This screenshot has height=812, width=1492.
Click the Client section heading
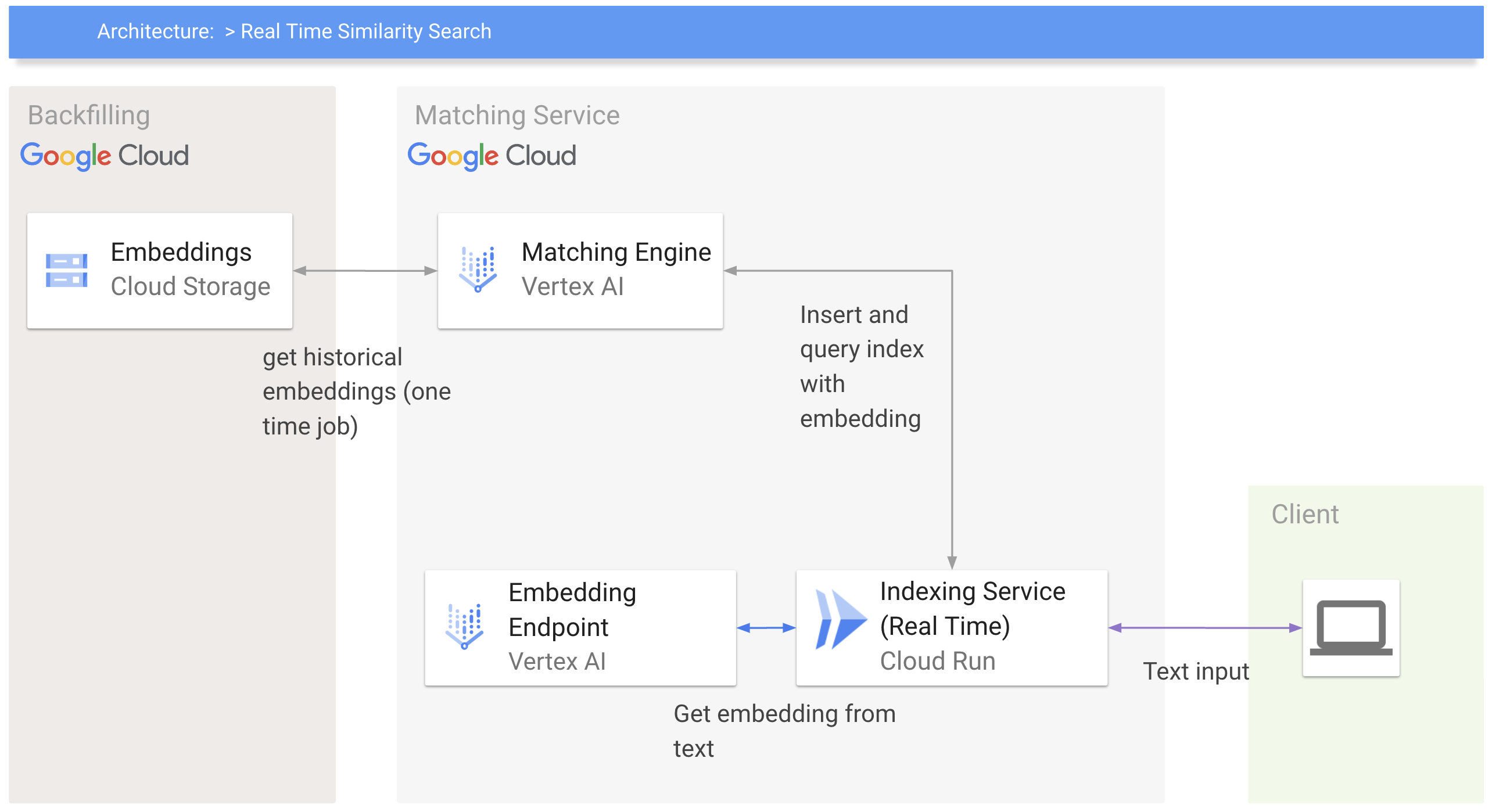(1305, 514)
